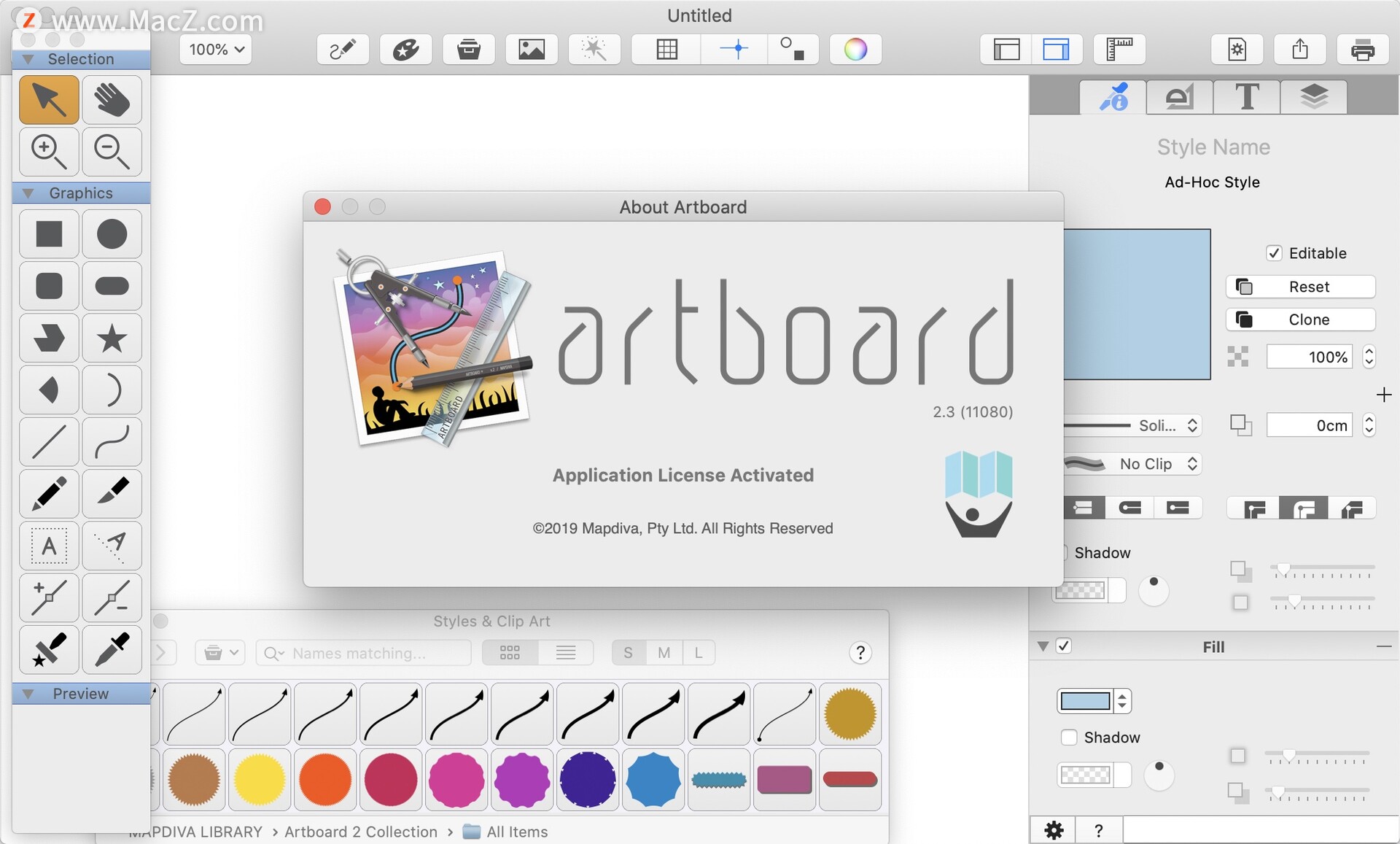Open the library category dropdown in Styles
The width and height of the screenshot is (1400, 844).
coord(219,652)
